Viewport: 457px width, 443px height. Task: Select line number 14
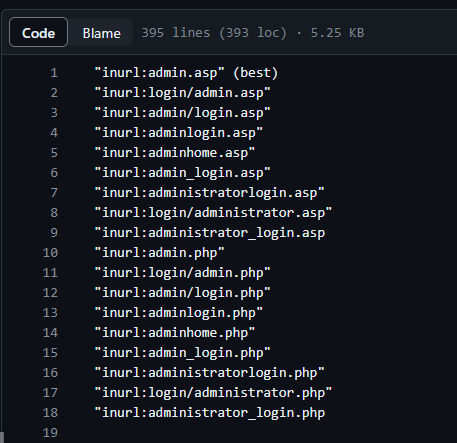click(50, 333)
